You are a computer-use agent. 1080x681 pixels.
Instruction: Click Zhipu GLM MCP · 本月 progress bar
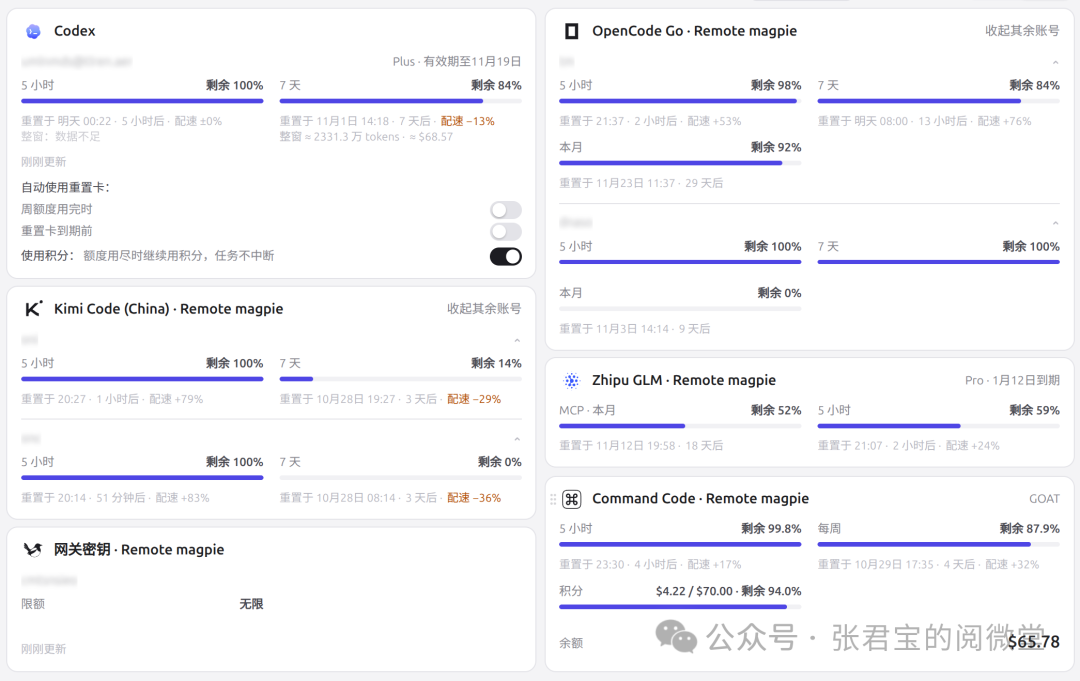click(680, 426)
